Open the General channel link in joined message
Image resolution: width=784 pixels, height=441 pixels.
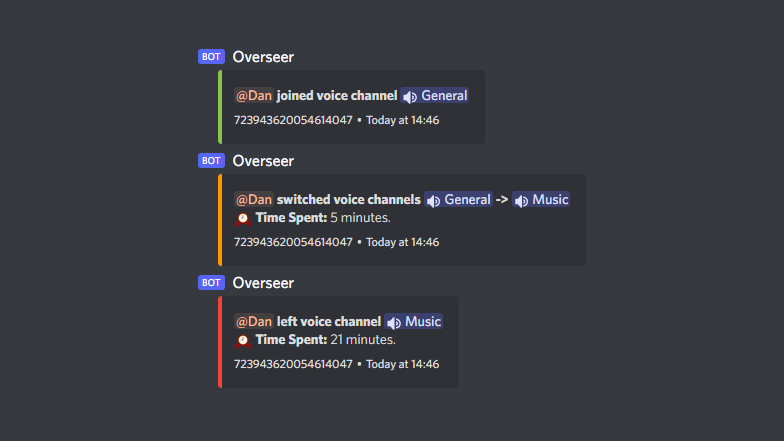coord(434,96)
